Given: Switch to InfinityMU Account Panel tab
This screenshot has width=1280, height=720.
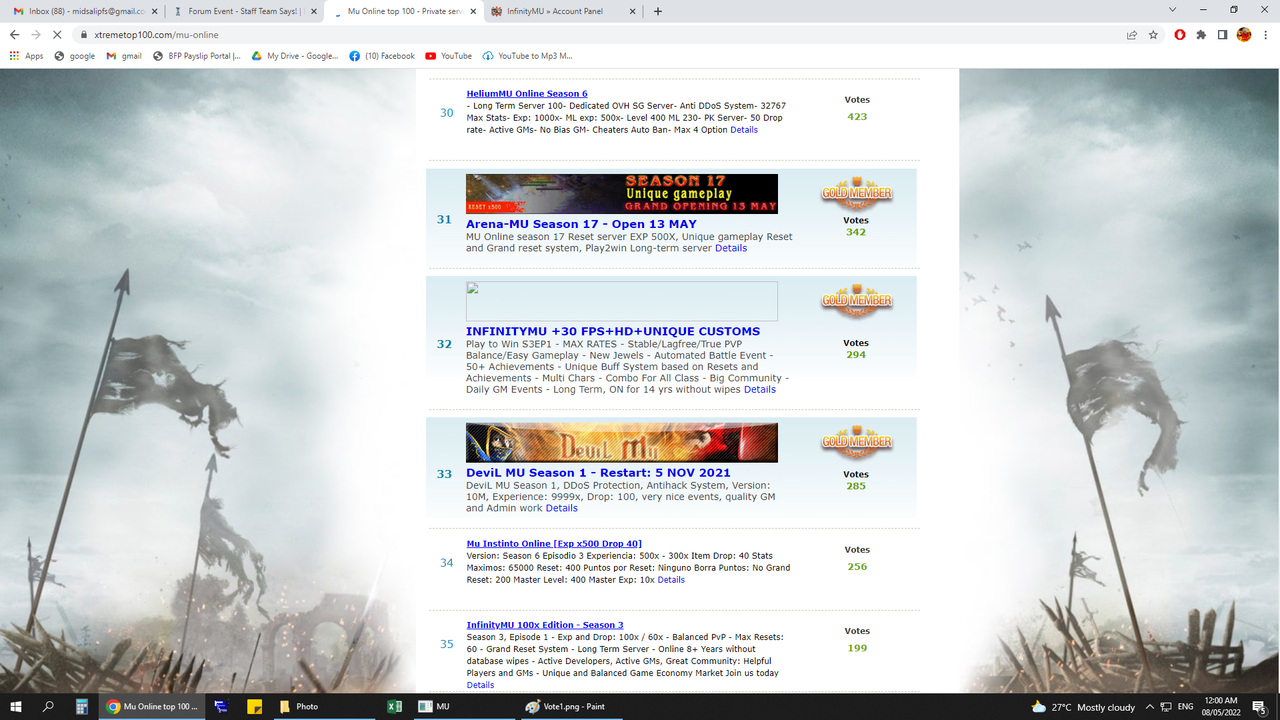Looking at the screenshot, I should pyautogui.click(x=564, y=11).
